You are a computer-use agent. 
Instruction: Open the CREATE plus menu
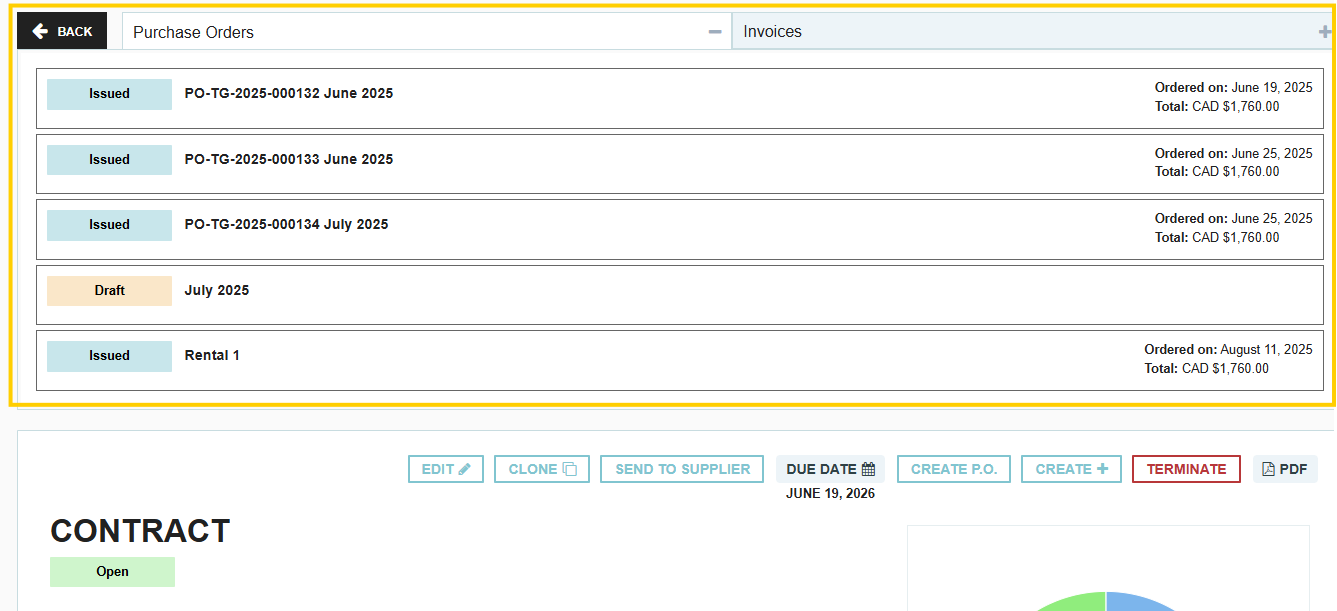[x=1071, y=469]
